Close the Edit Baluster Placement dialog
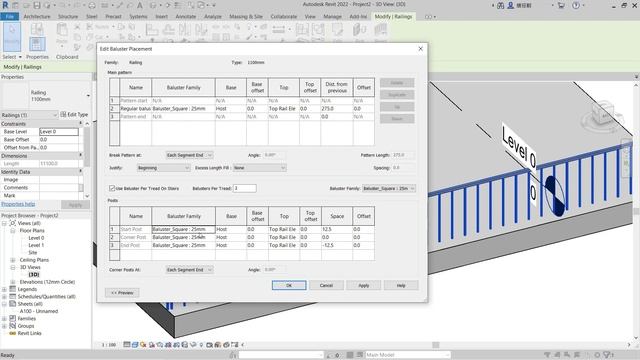640x360 pixels. tap(421, 49)
